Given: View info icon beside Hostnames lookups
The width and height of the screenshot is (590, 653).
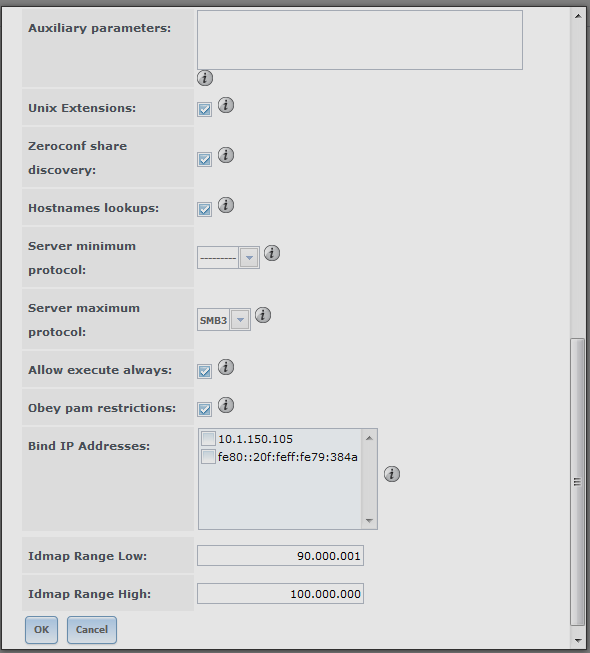Looking at the screenshot, I should tap(226, 205).
